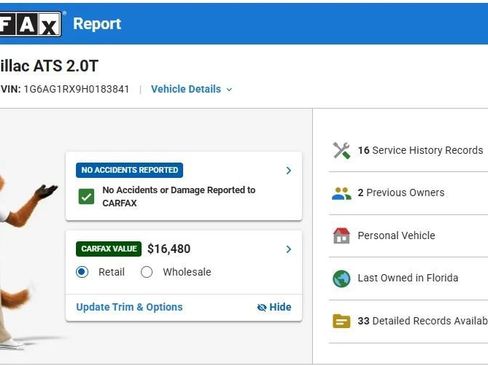
Task: Open the CARFAX Value chevron arrow
Action: [x=289, y=249]
